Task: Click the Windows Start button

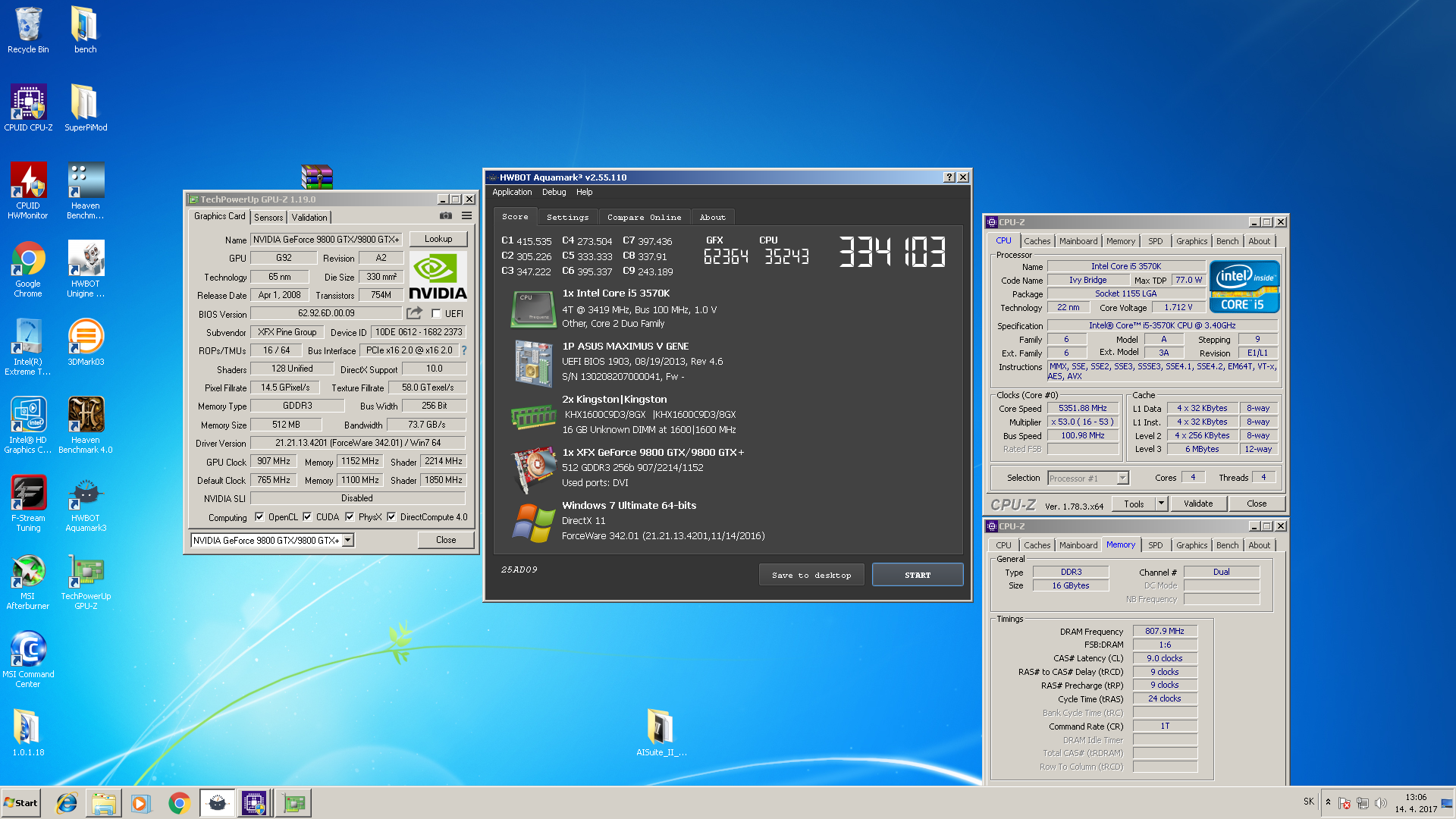Action: [21, 803]
